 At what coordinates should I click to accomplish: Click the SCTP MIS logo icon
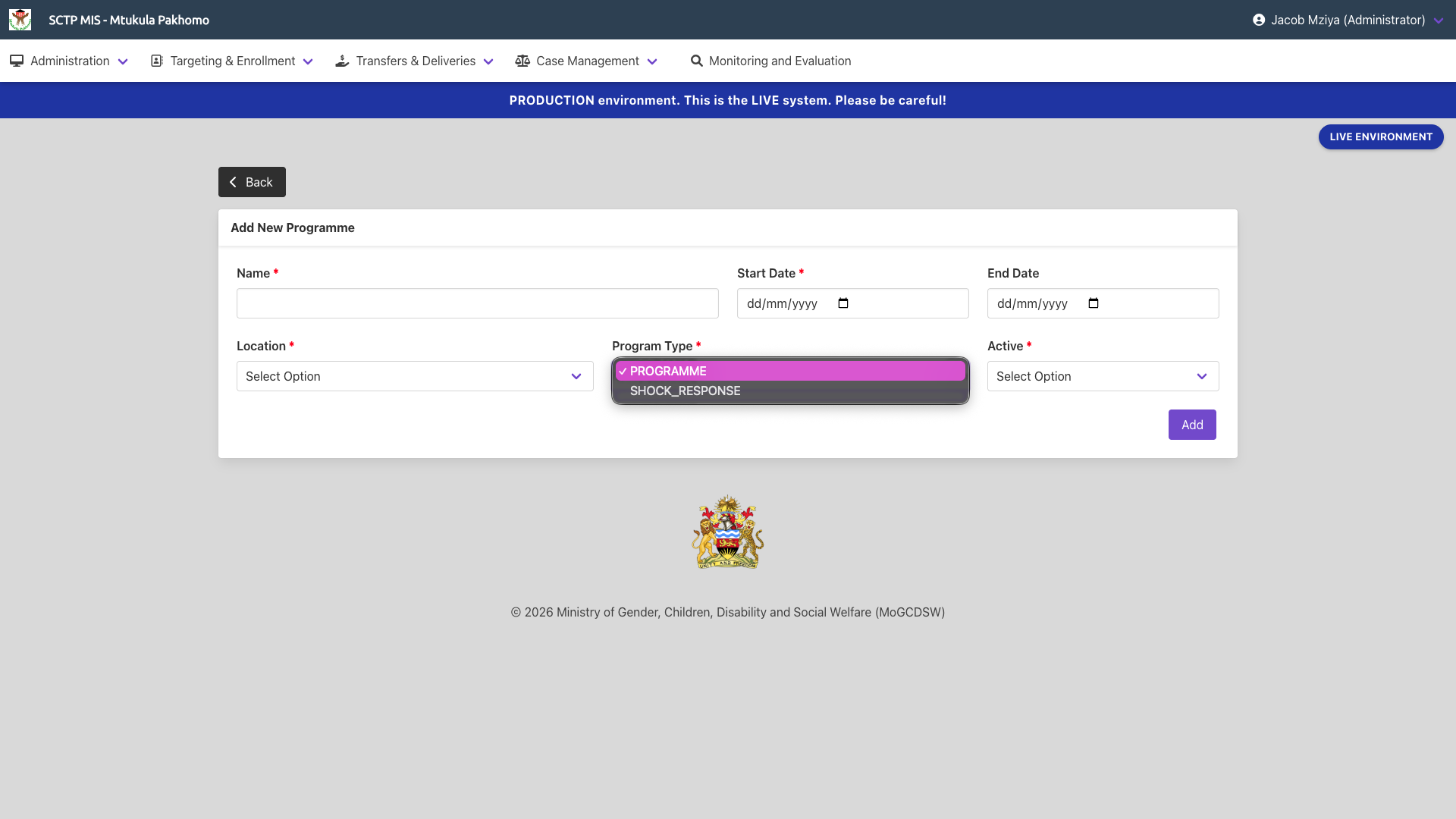20,20
